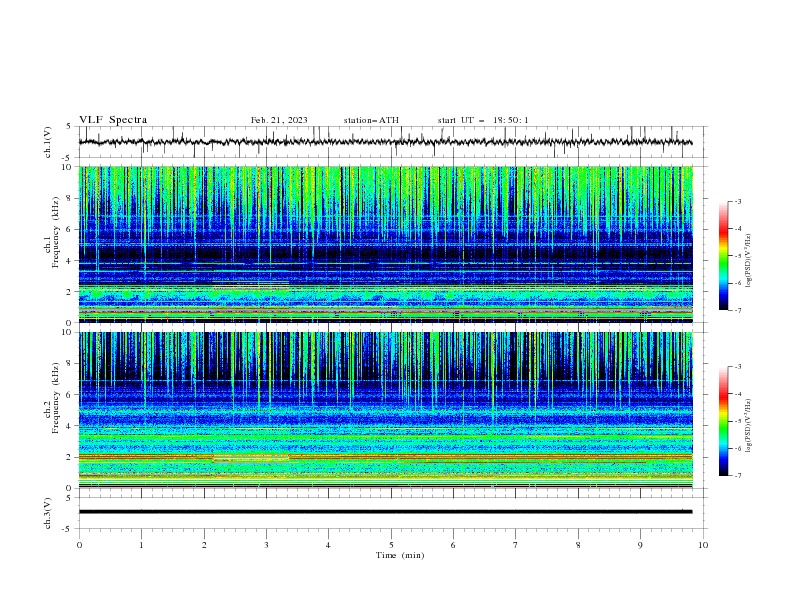
Task: Click the "5" tick on the time axis
Action: click(x=391, y=545)
